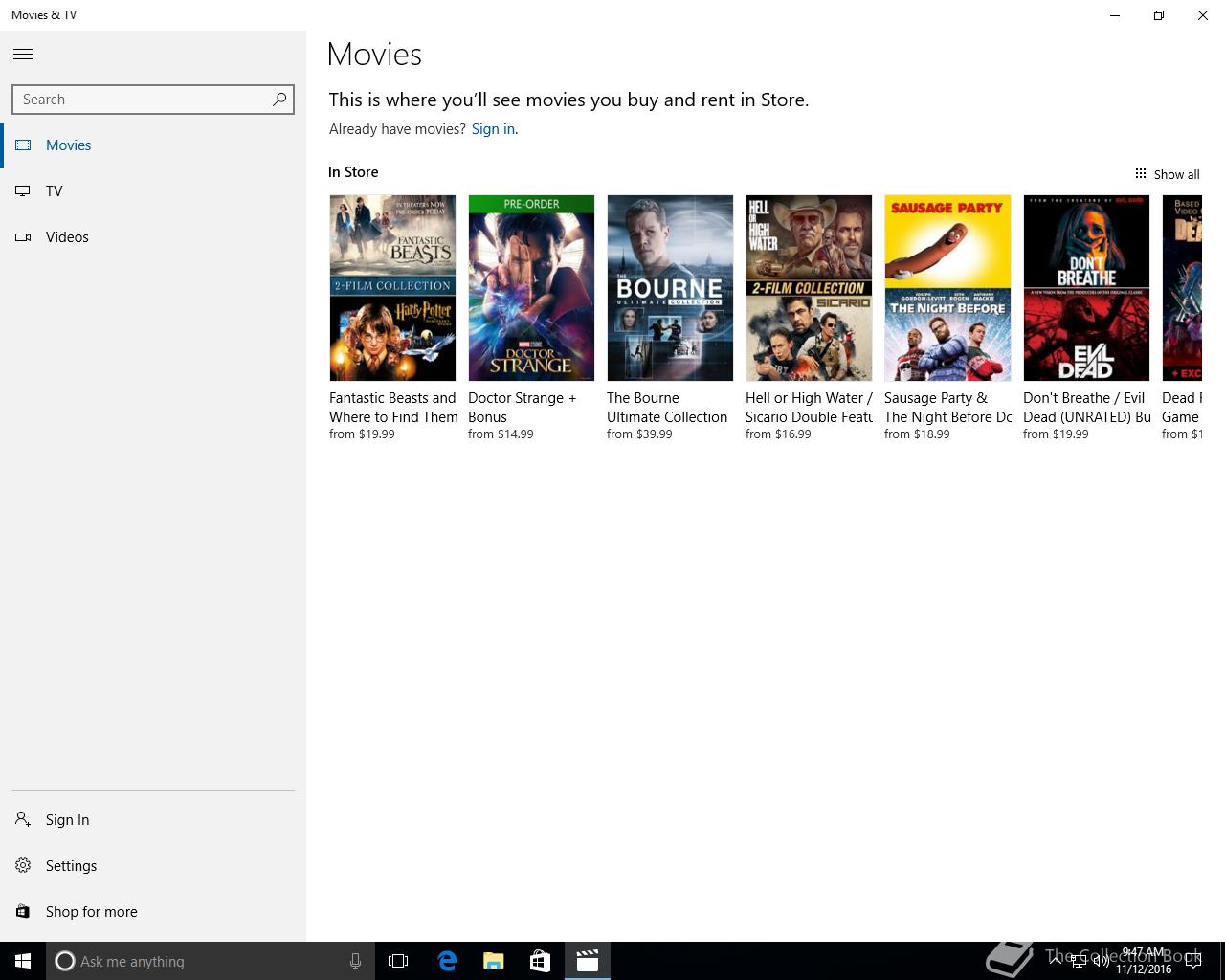Click the price 'from $39.99'
1225x980 pixels.
639,434
